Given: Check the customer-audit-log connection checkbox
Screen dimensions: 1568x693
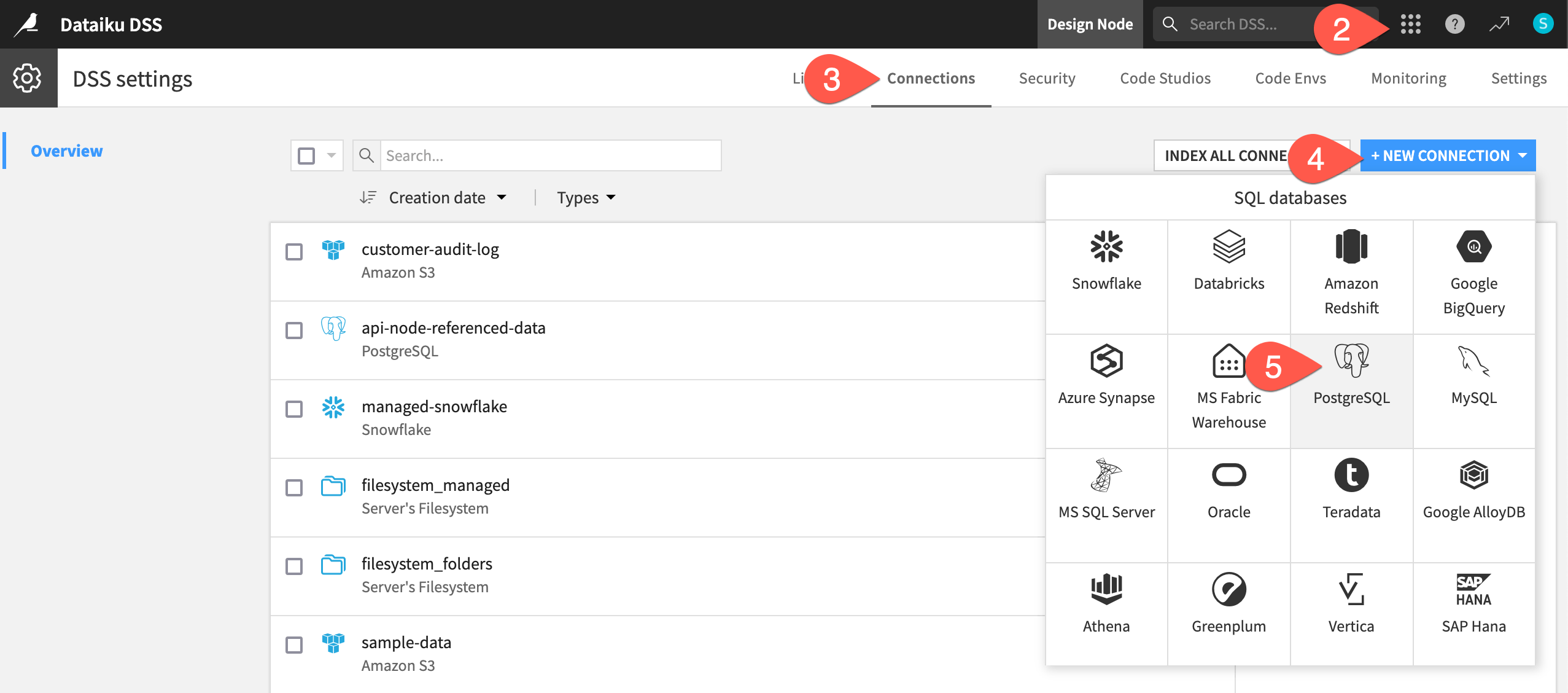Looking at the screenshot, I should click(x=294, y=252).
